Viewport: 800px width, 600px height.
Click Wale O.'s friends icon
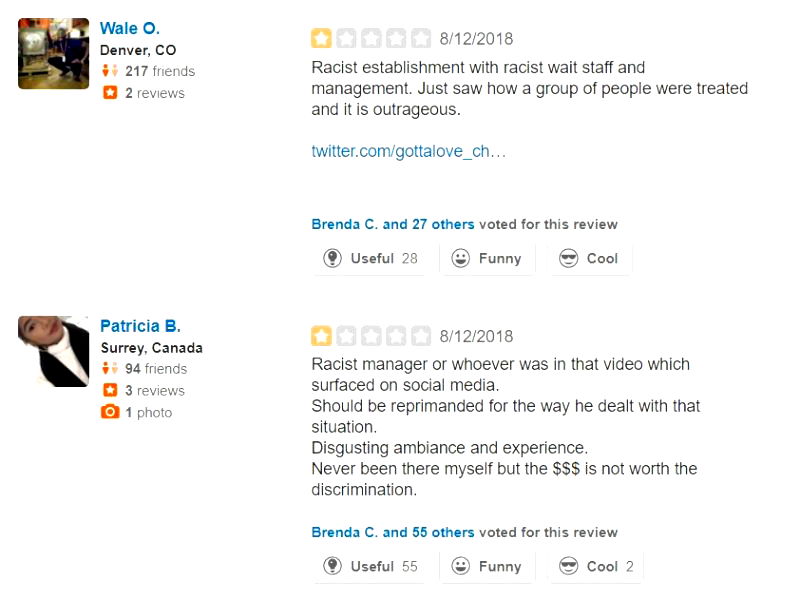pyautogui.click(x=110, y=71)
